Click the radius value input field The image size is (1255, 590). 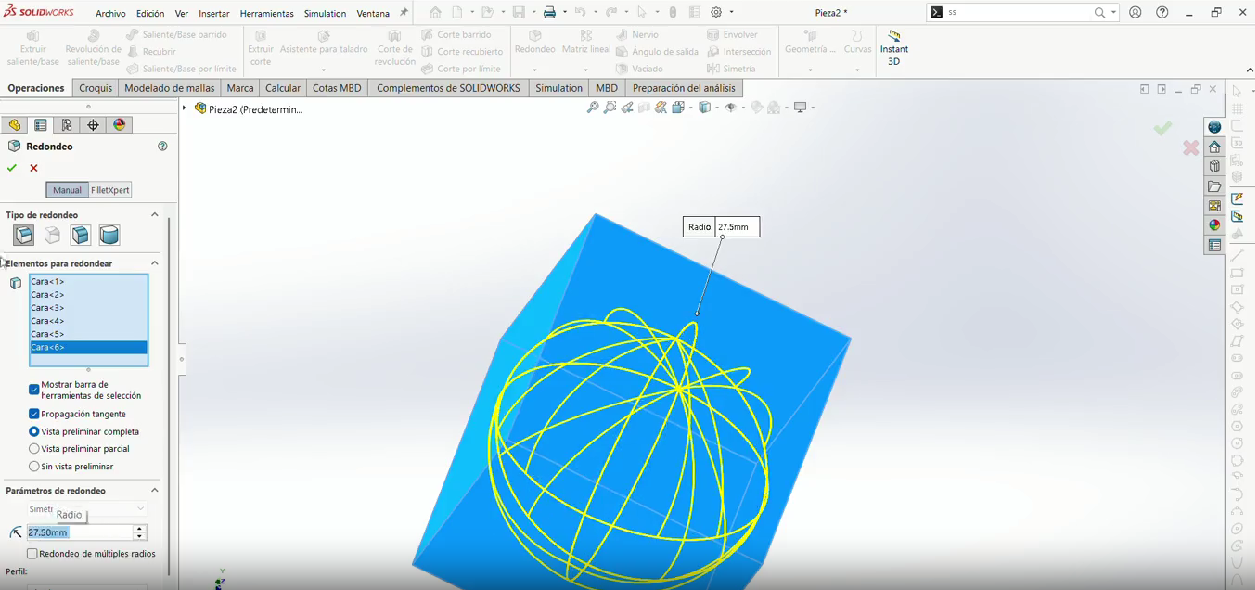(80, 533)
